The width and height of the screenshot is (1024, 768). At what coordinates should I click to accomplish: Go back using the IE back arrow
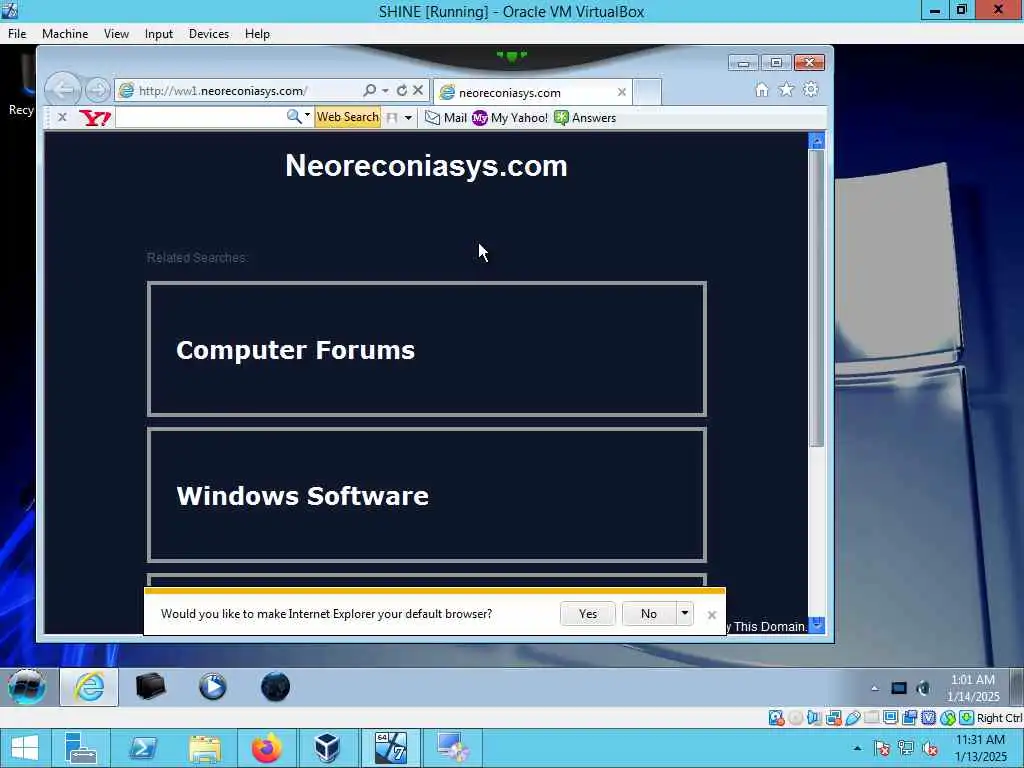pyautogui.click(x=63, y=89)
